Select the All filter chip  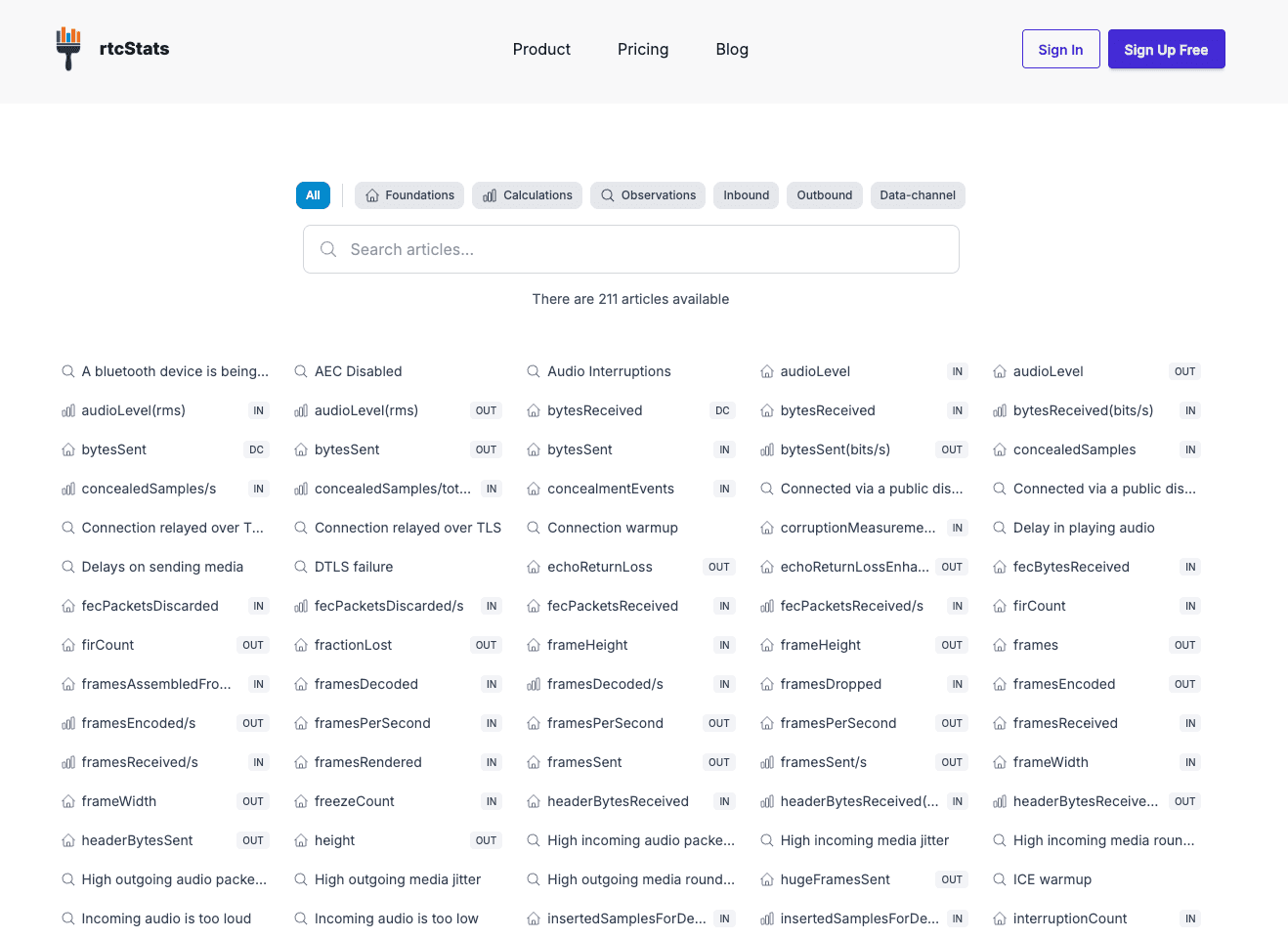point(313,195)
